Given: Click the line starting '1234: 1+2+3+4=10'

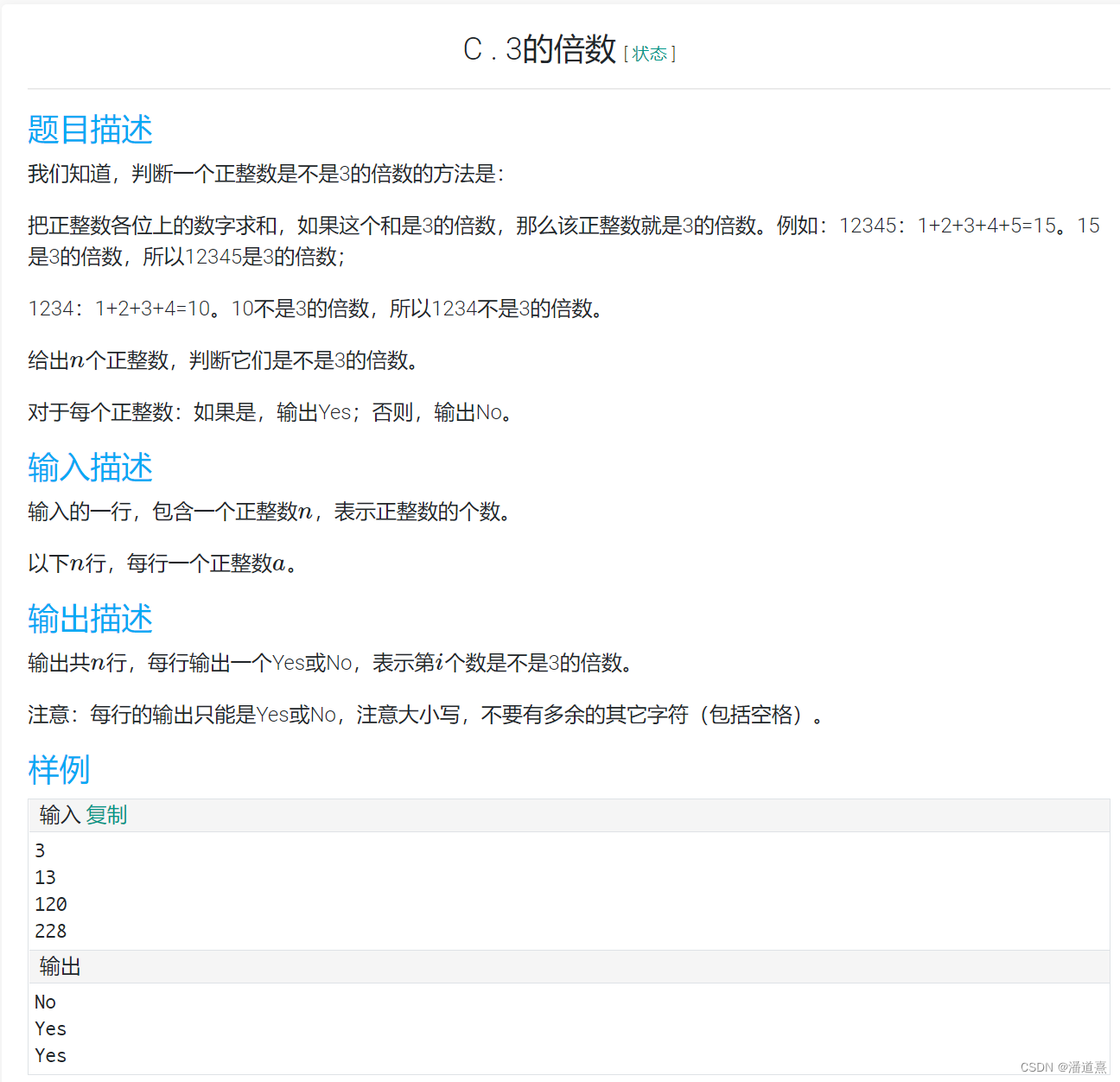Looking at the screenshot, I should click(315, 309).
